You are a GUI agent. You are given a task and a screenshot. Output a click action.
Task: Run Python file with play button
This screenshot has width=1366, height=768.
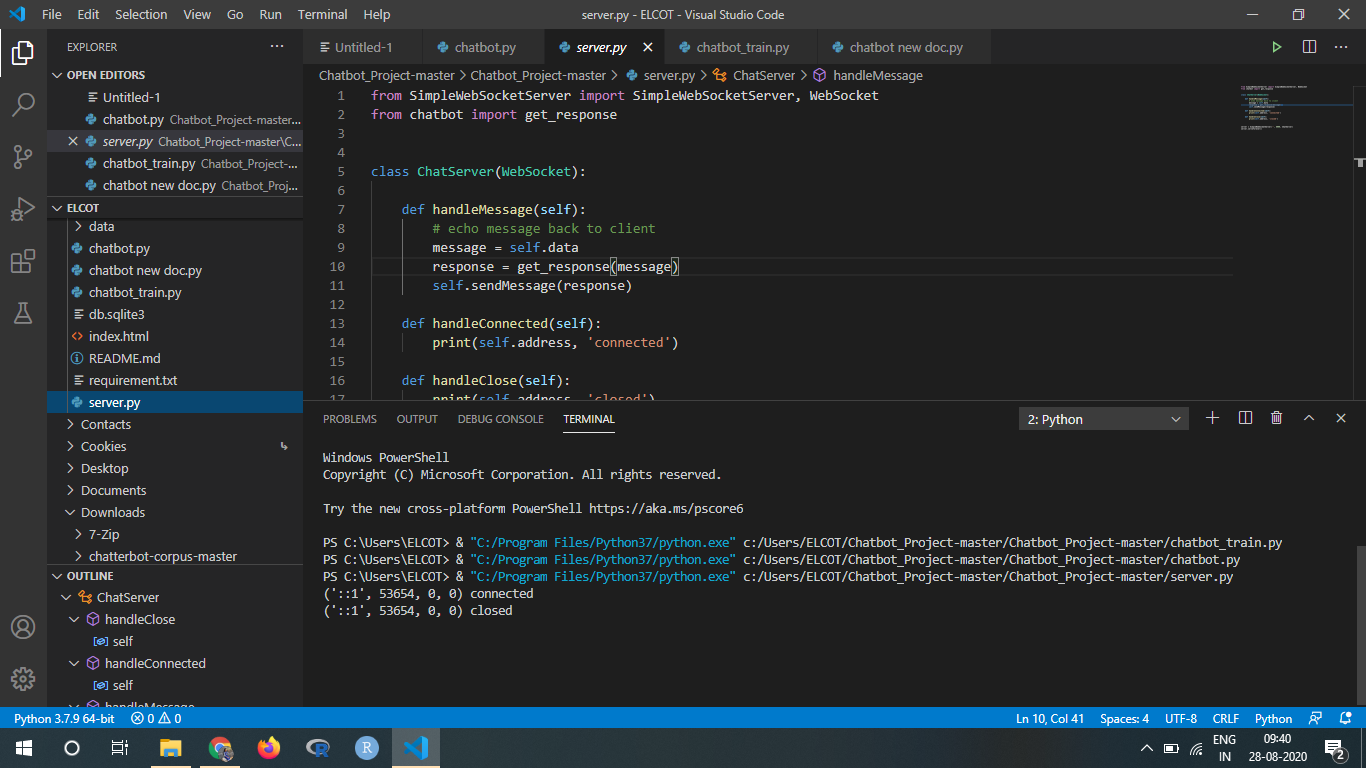[1277, 47]
